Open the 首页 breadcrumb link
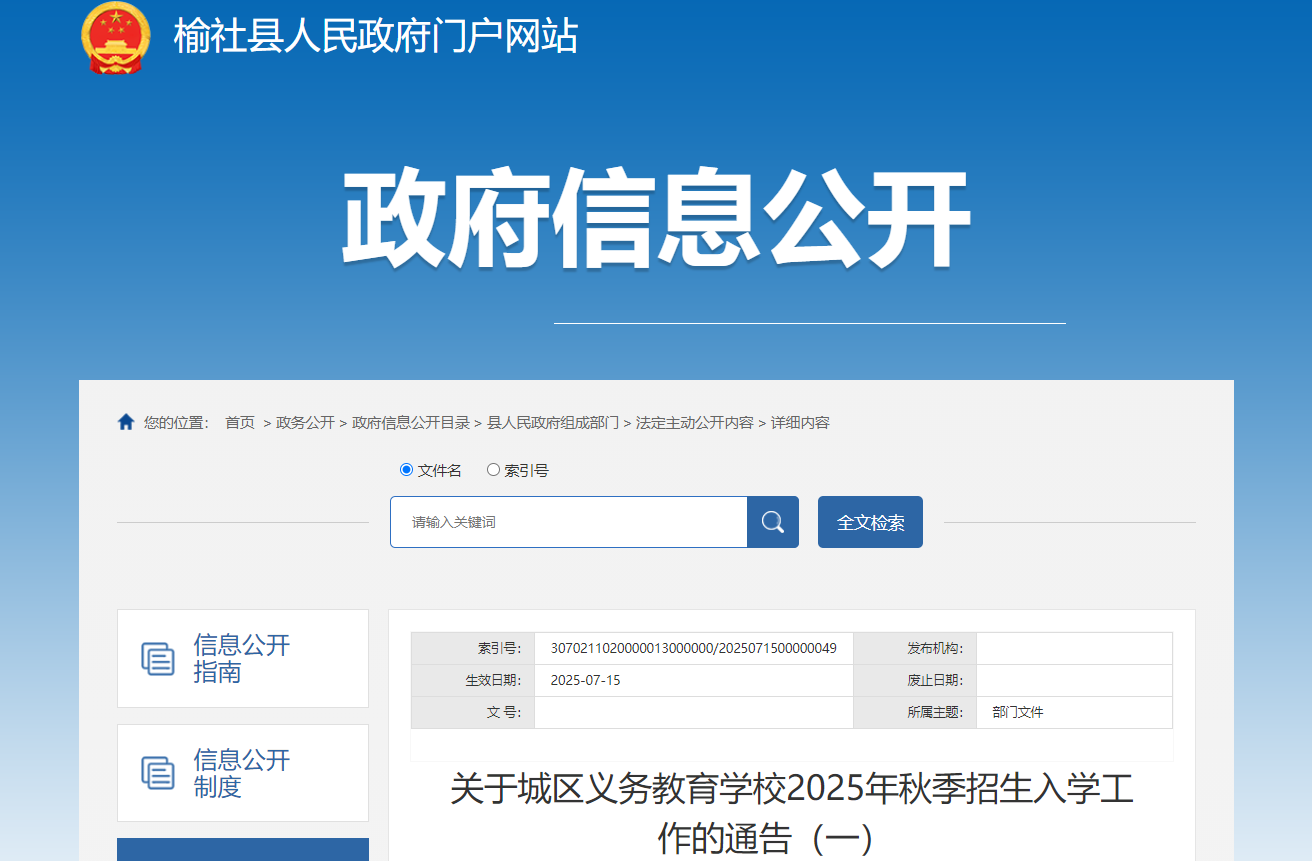 [240, 423]
